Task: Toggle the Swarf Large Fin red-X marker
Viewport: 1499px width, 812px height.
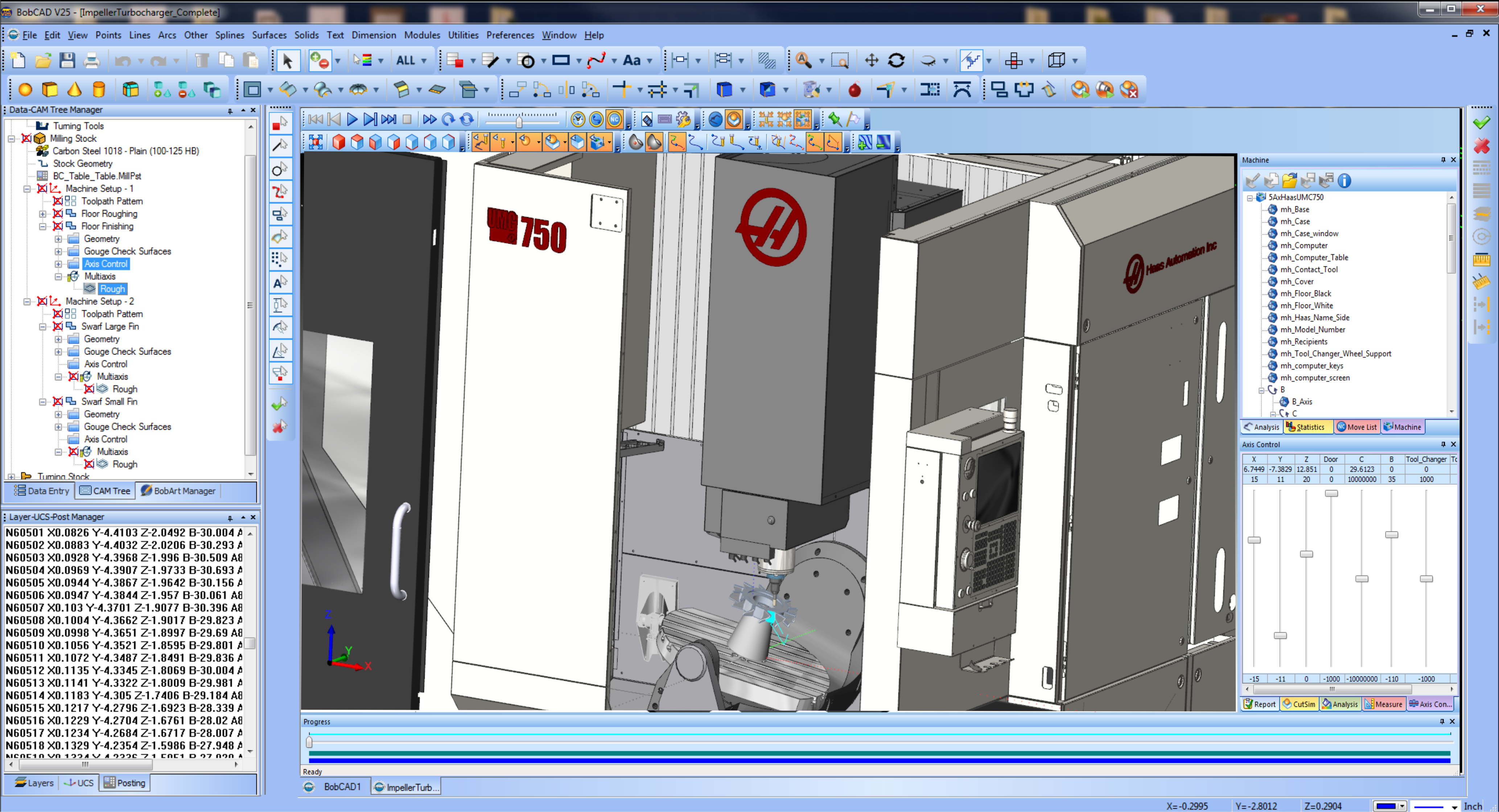Action: [x=58, y=326]
